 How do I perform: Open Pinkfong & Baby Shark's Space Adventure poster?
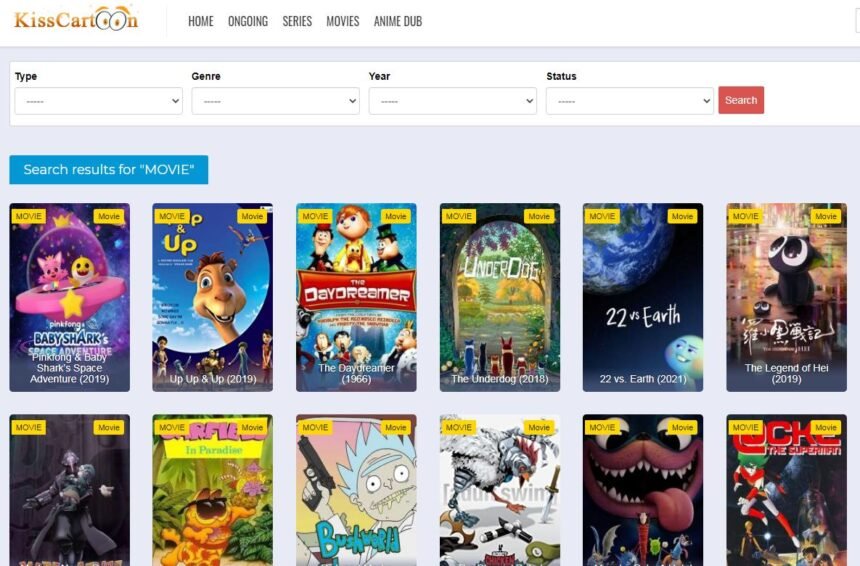point(70,297)
